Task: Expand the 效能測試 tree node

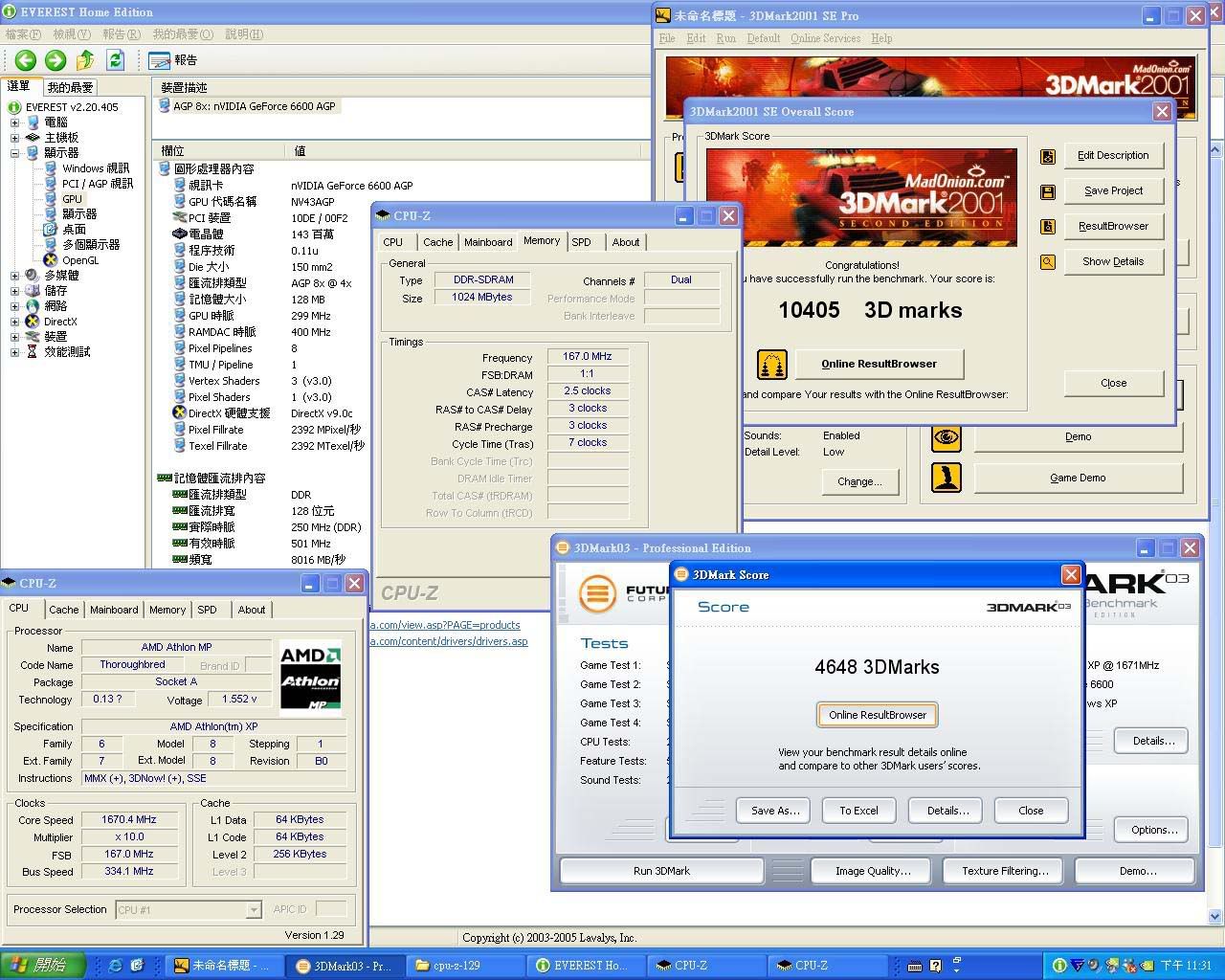Action: coord(14,352)
